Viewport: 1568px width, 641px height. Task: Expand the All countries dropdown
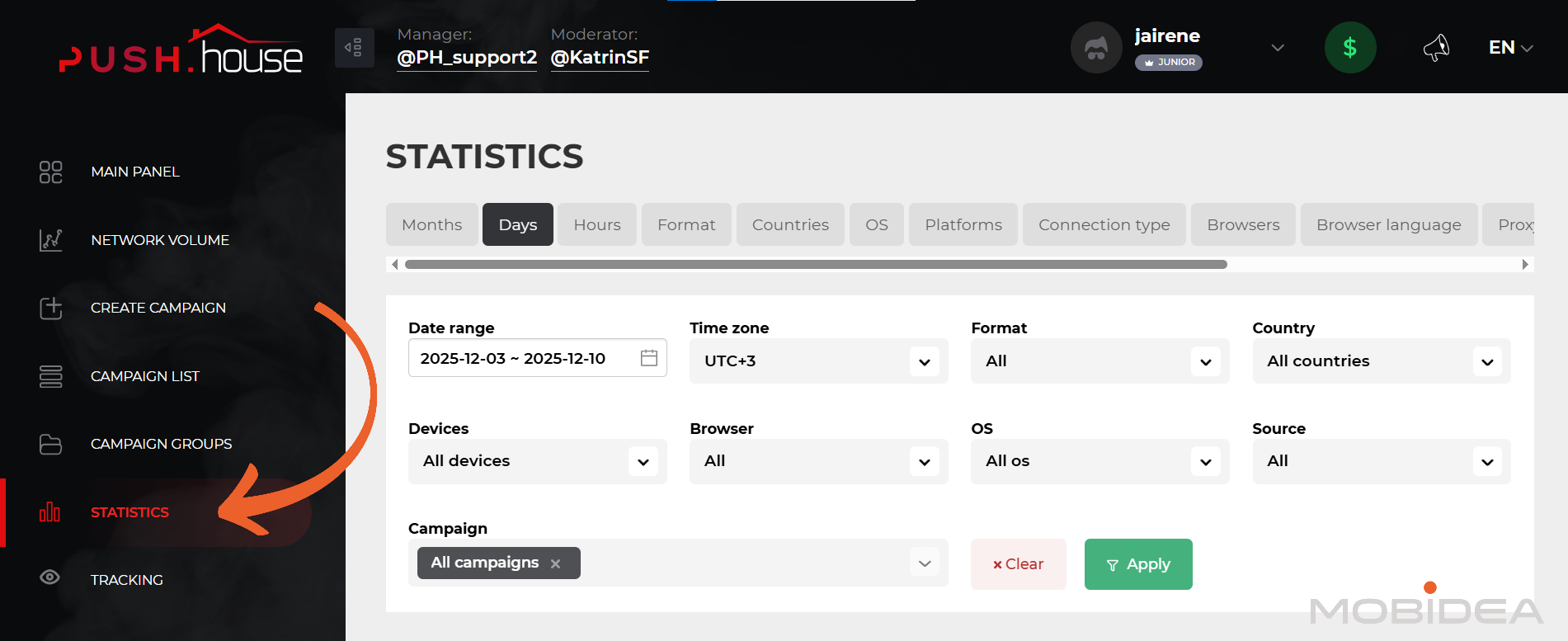coord(1487,361)
